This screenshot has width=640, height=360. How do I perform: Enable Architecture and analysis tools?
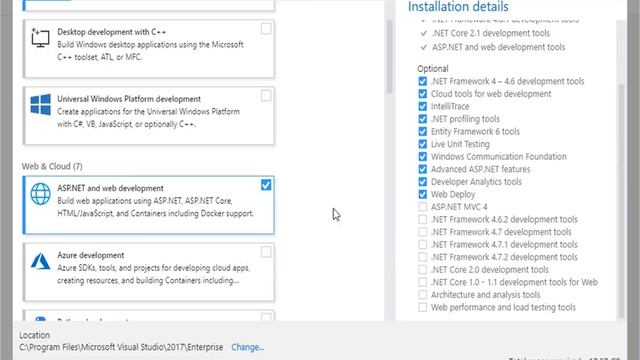point(422,295)
